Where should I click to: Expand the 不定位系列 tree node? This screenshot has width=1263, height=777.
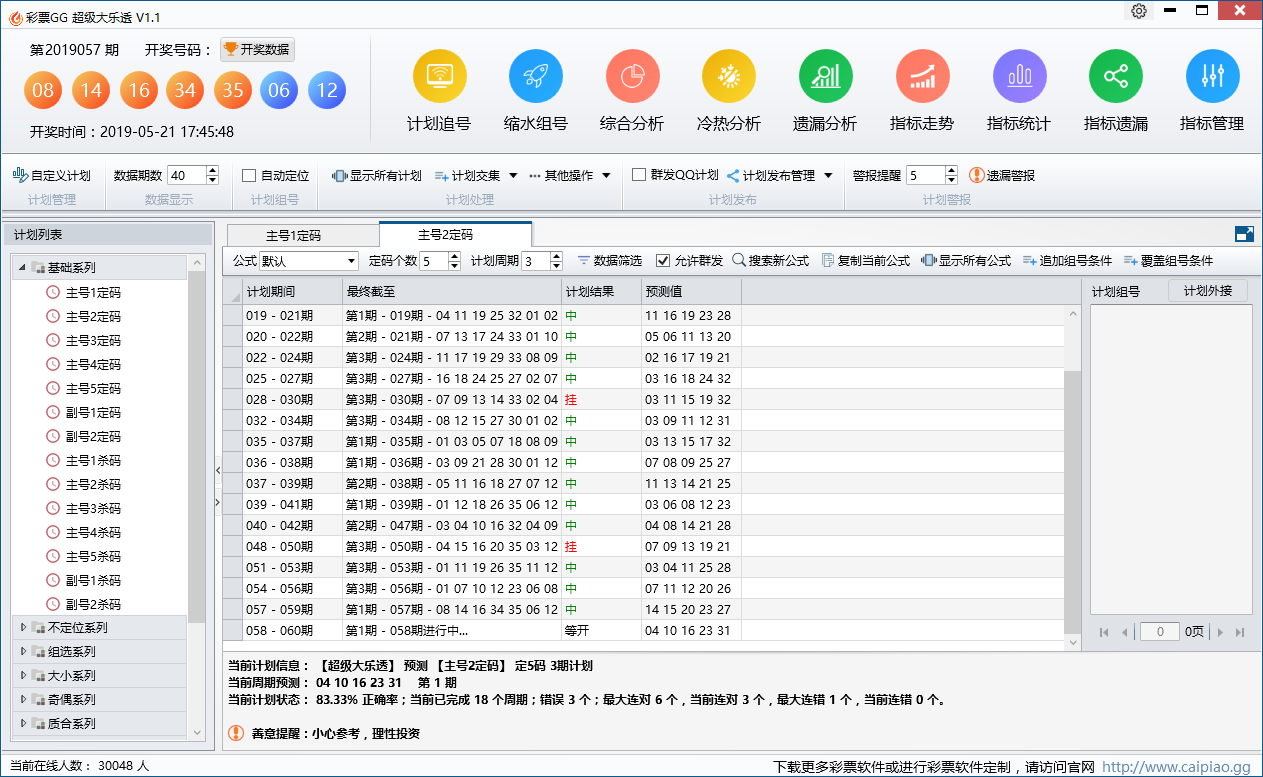[24, 628]
